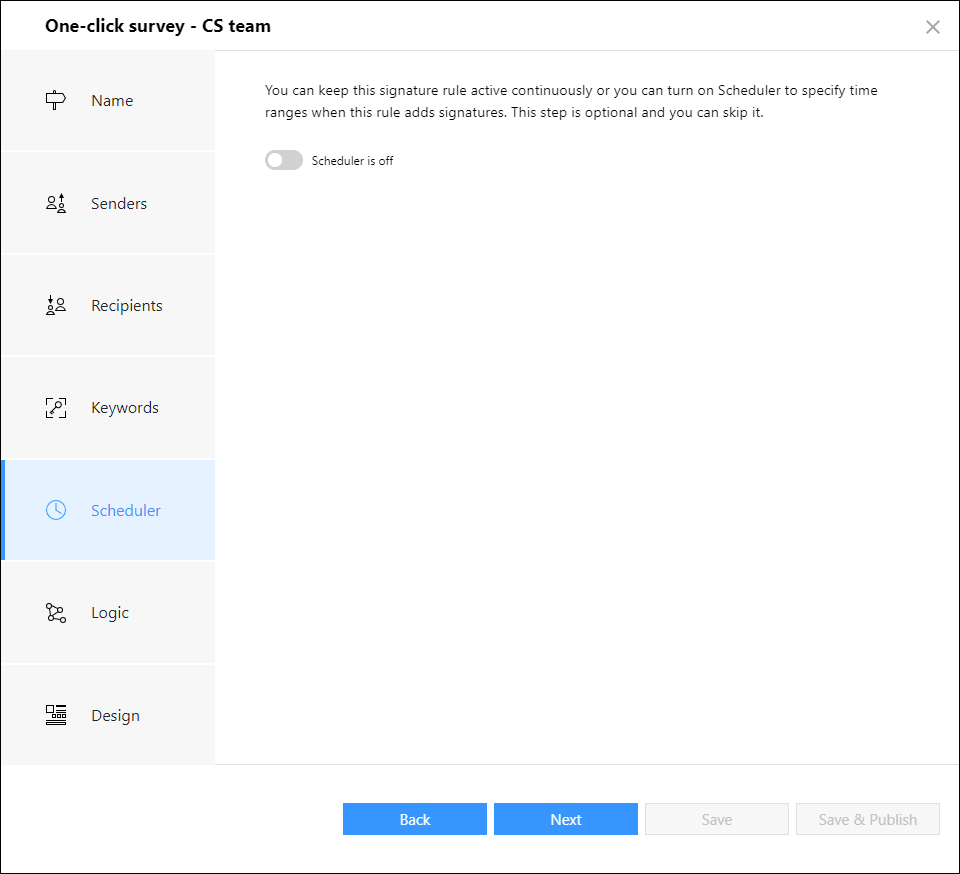The width and height of the screenshot is (960, 874).
Task: Click the Keywords magnifier icon
Action: (56, 408)
